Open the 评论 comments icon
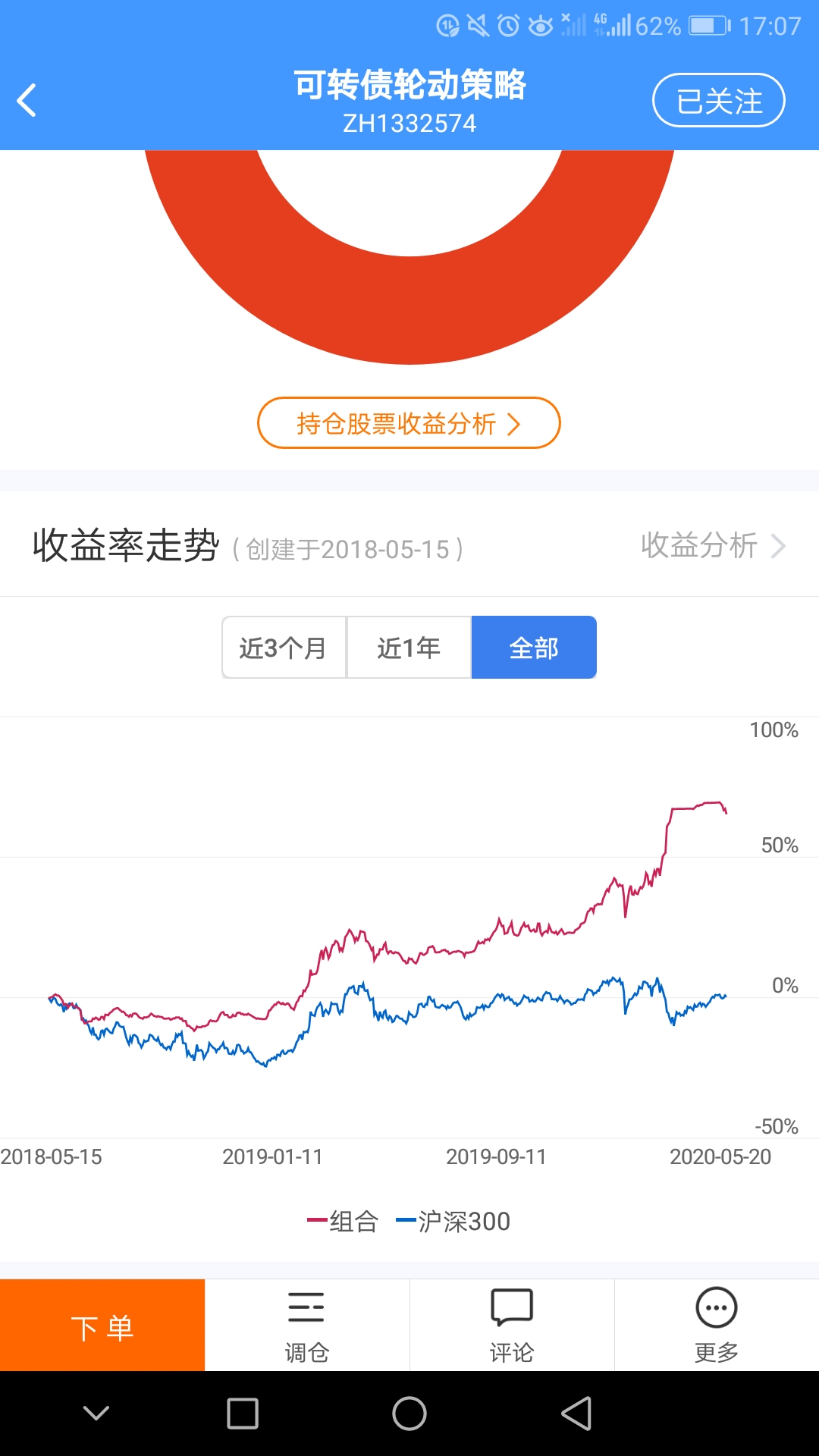Image resolution: width=819 pixels, height=1456 pixels. (512, 1325)
